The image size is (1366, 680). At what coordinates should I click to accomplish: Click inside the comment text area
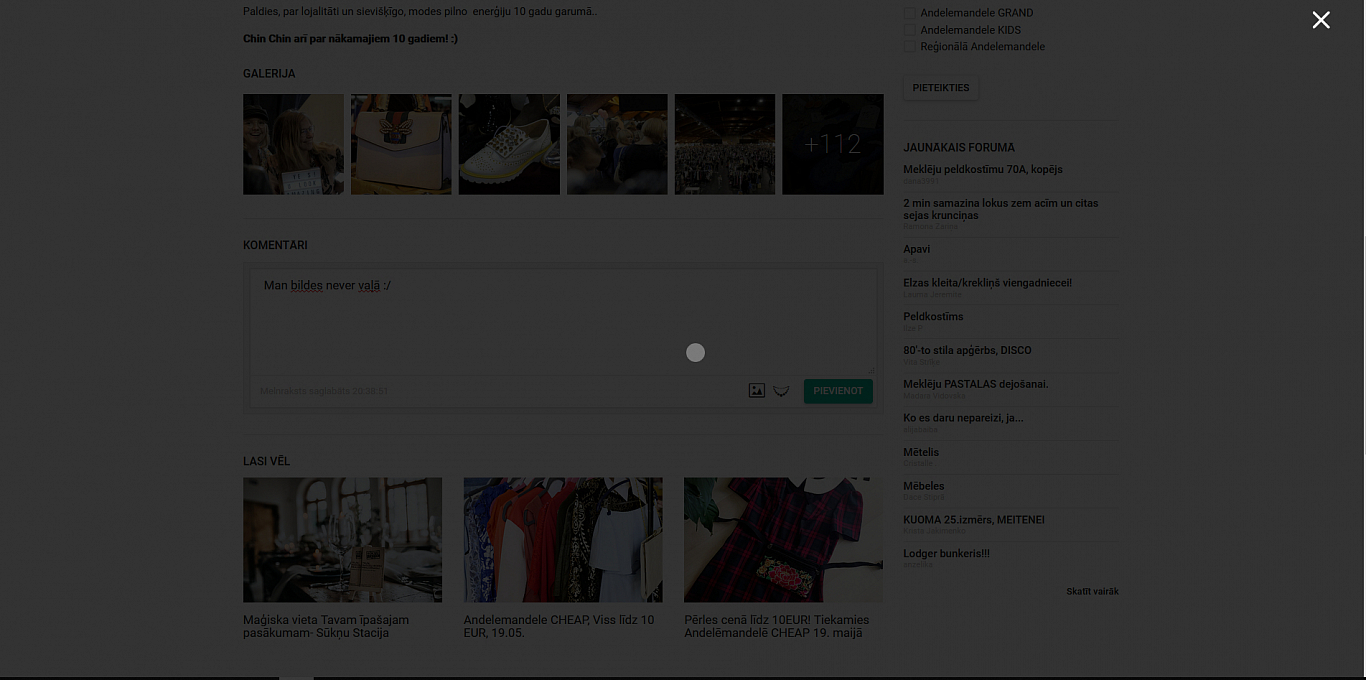pos(562,320)
